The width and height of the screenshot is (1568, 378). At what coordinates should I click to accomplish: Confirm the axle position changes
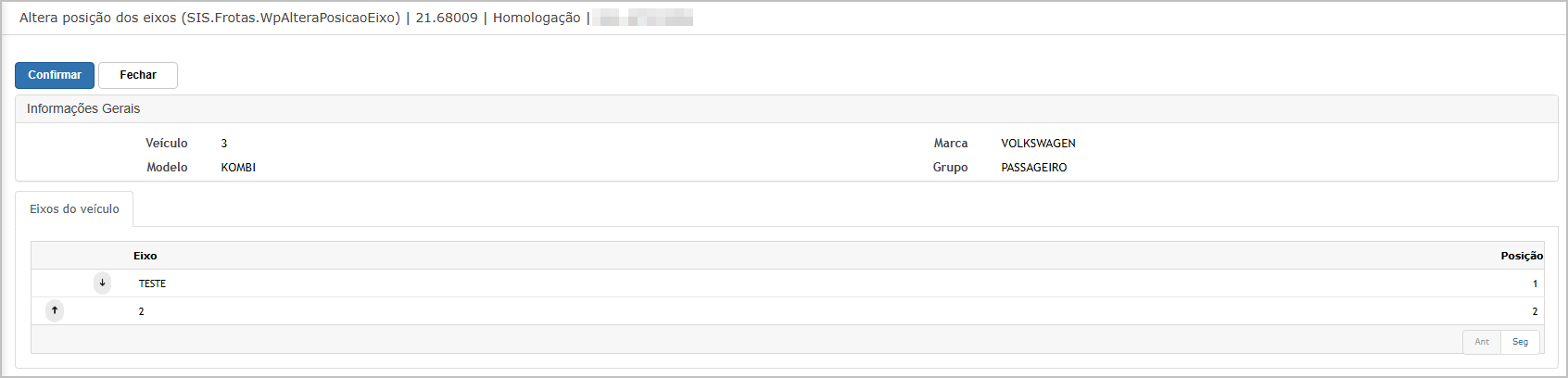pyautogui.click(x=55, y=75)
